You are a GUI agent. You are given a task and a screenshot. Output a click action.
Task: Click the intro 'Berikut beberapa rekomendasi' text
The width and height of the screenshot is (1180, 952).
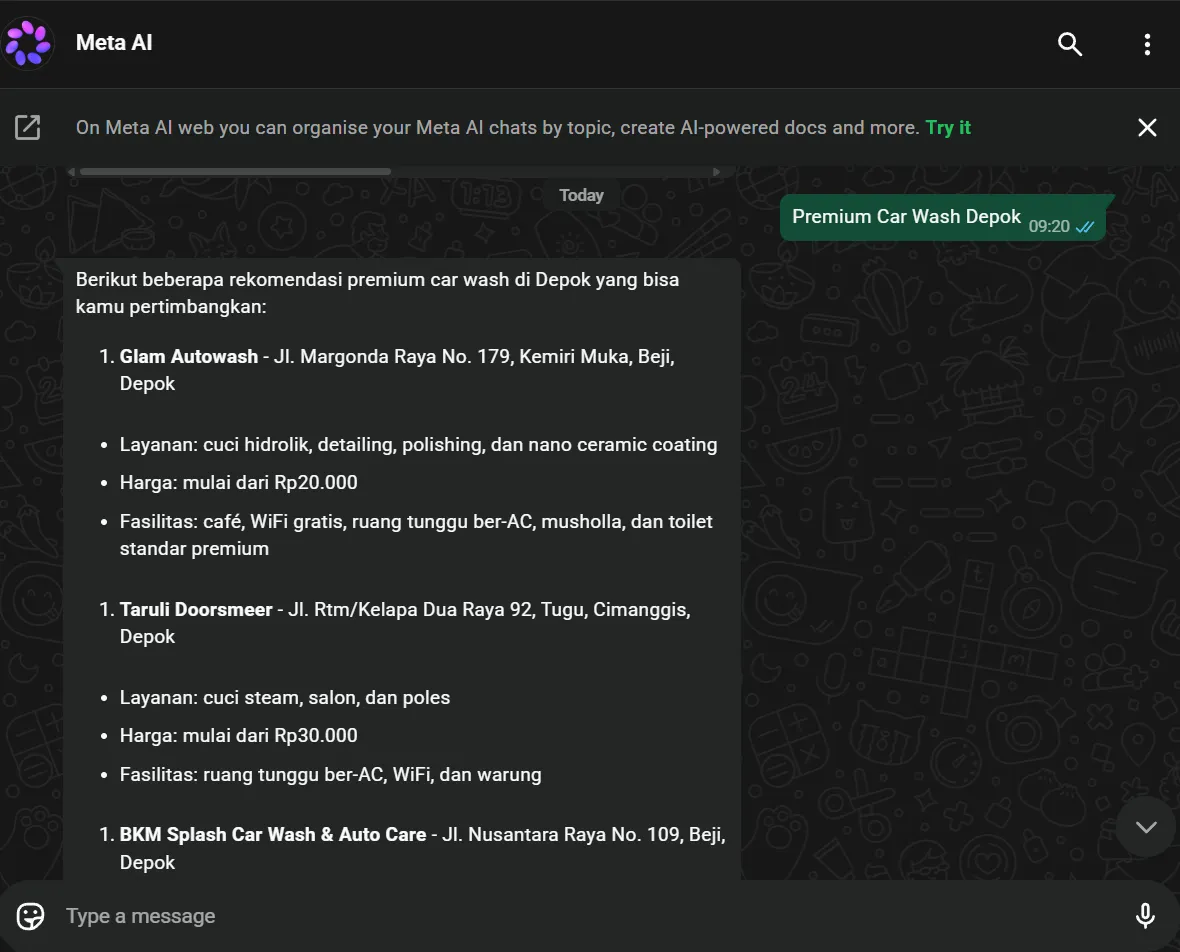point(377,293)
